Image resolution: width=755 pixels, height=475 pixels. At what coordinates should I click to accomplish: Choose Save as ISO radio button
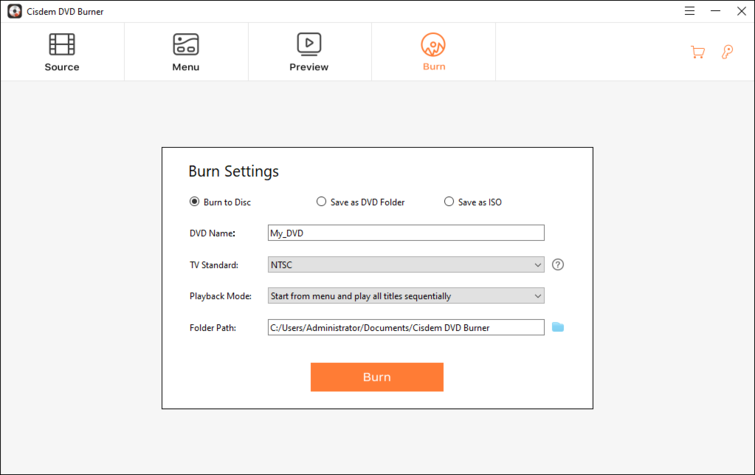click(473, 202)
